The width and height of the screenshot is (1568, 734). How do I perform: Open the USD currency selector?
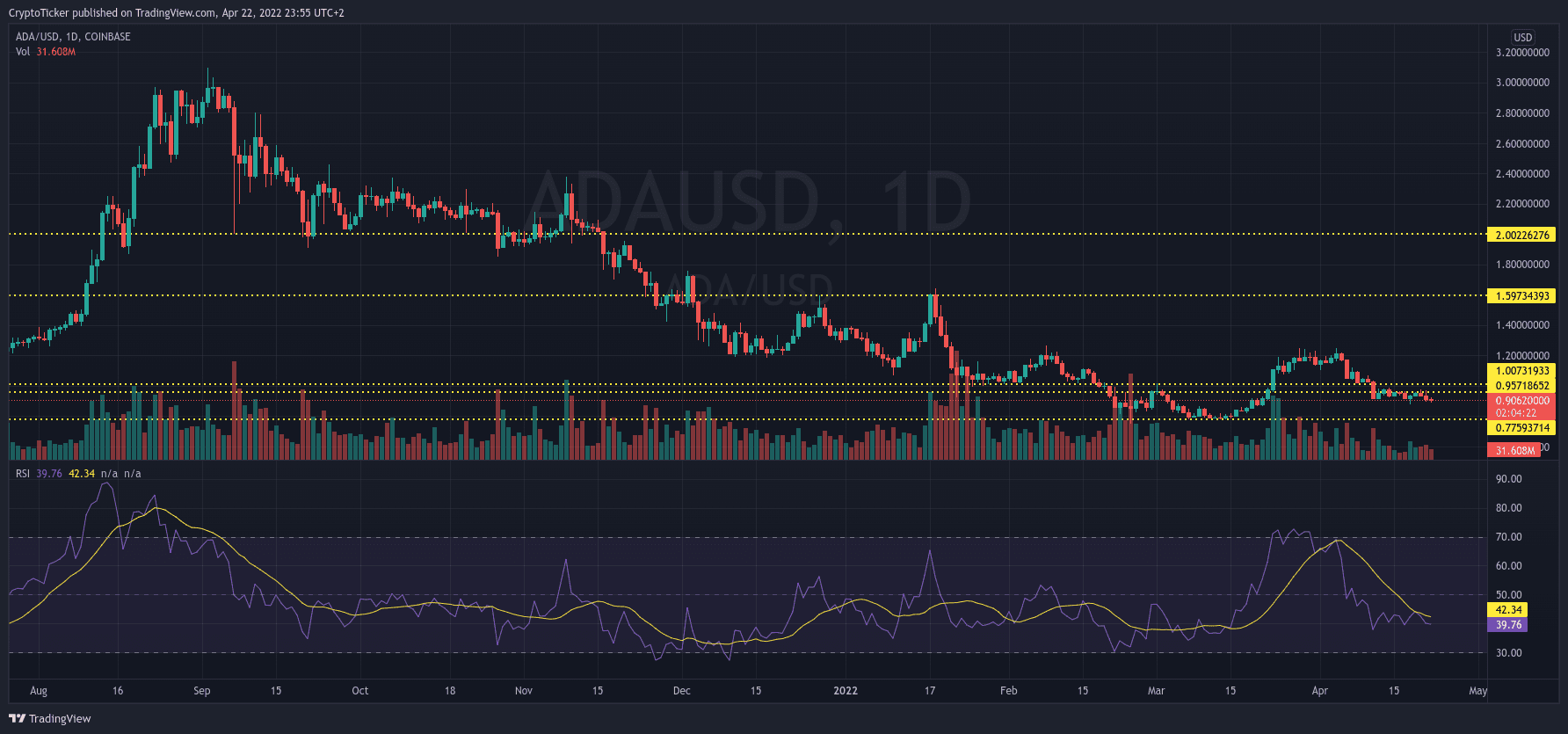click(x=1522, y=37)
